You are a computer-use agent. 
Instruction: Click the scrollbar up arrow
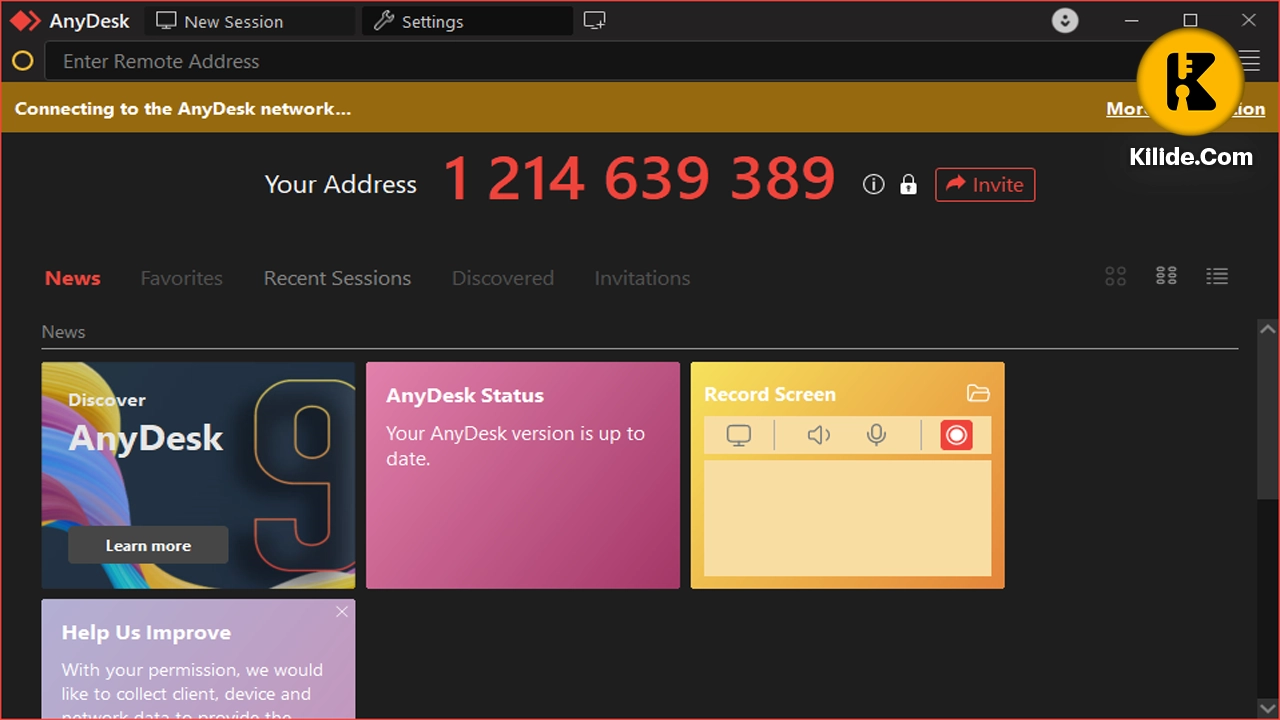pos(1268,329)
